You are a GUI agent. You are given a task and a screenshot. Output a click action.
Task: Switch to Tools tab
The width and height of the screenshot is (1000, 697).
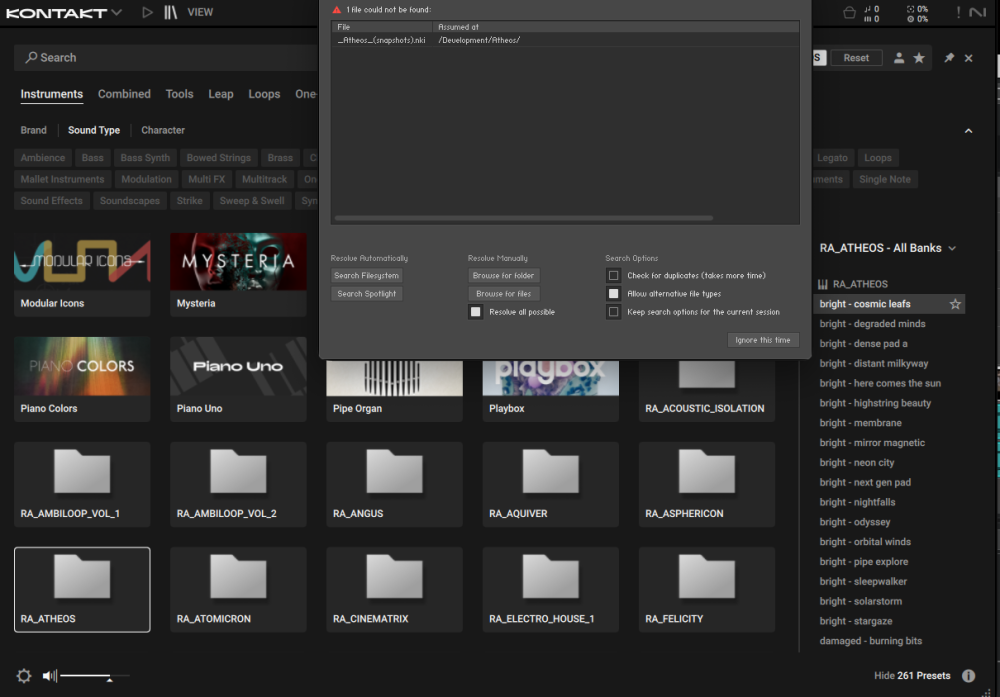(179, 94)
